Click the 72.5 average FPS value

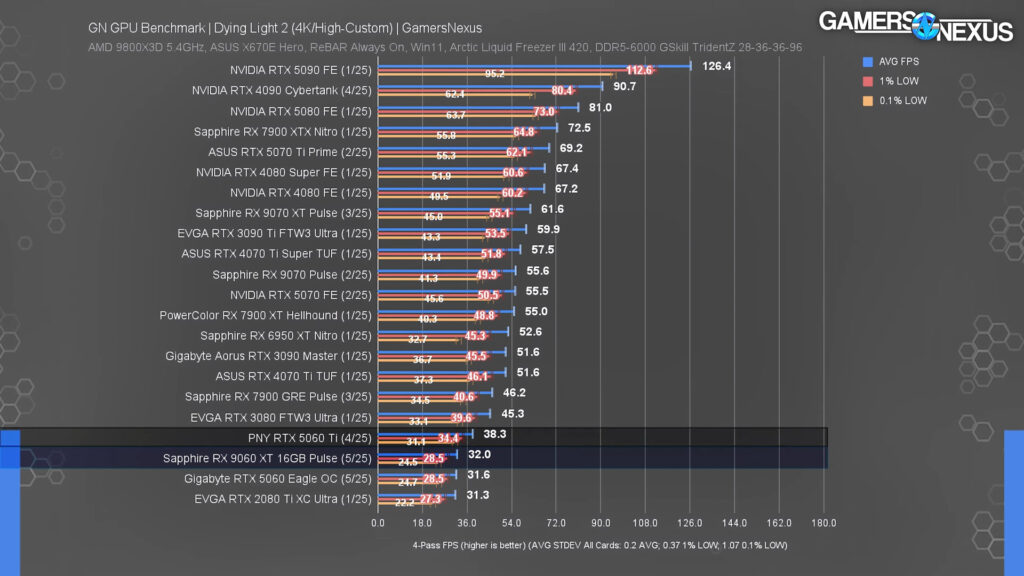579,127
